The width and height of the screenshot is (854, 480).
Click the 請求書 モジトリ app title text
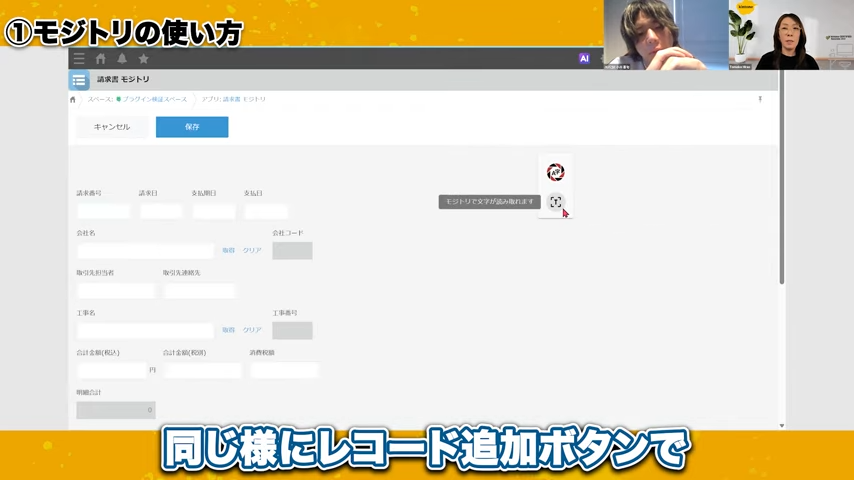(123, 80)
